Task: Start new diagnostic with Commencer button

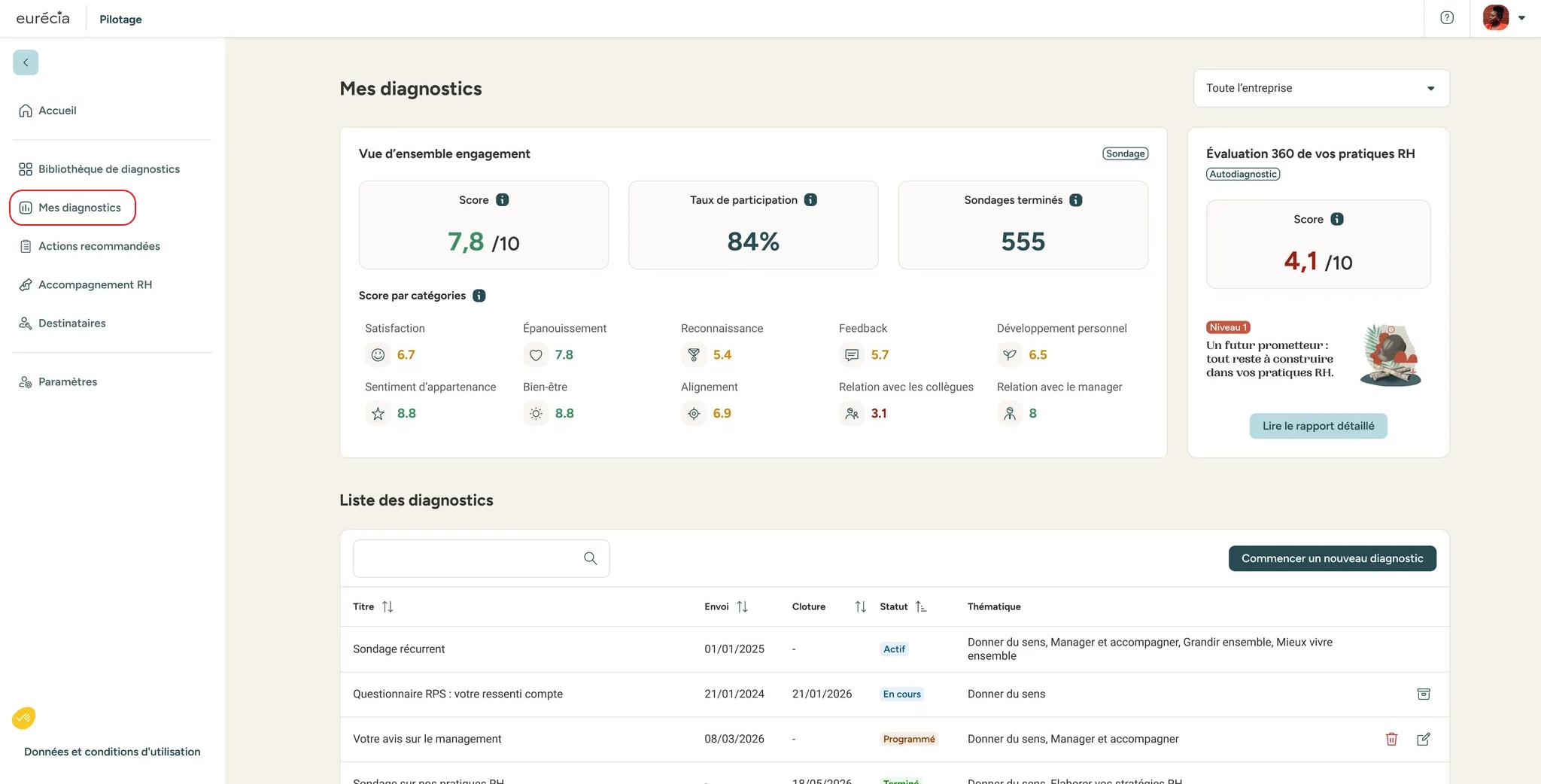Action: point(1331,558)
